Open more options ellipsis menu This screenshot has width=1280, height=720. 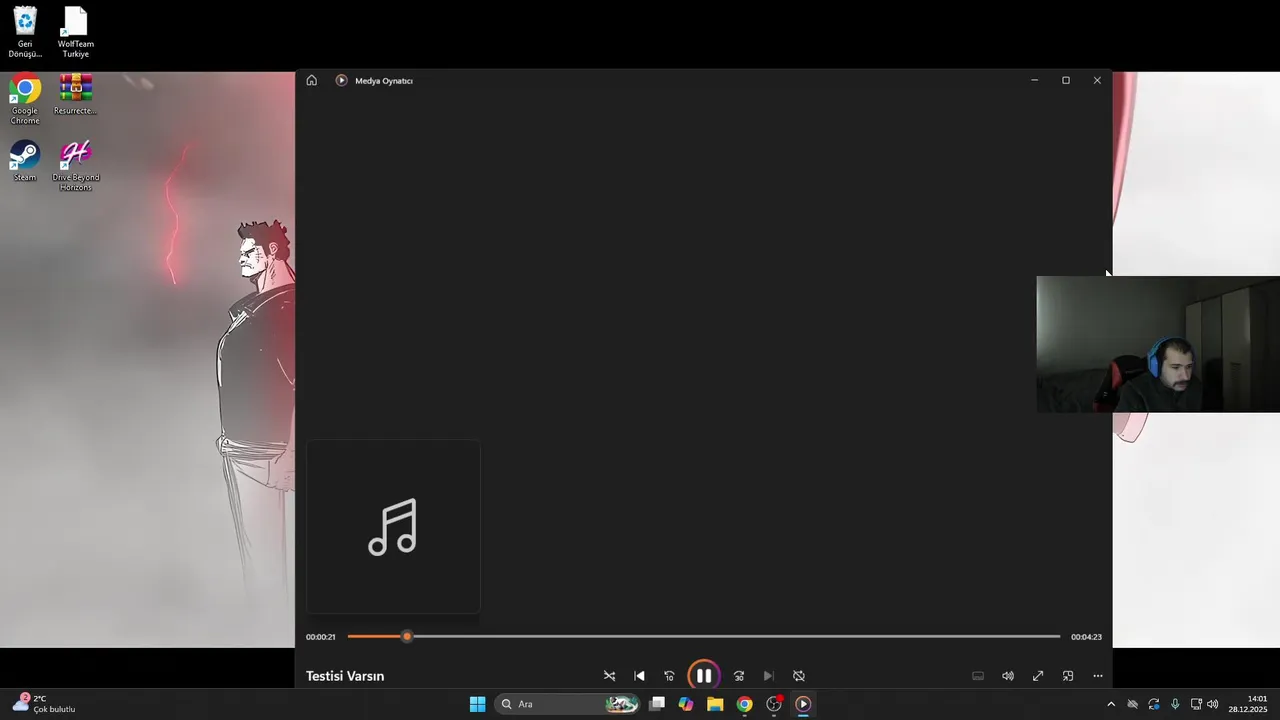(x=1098, y=676)
